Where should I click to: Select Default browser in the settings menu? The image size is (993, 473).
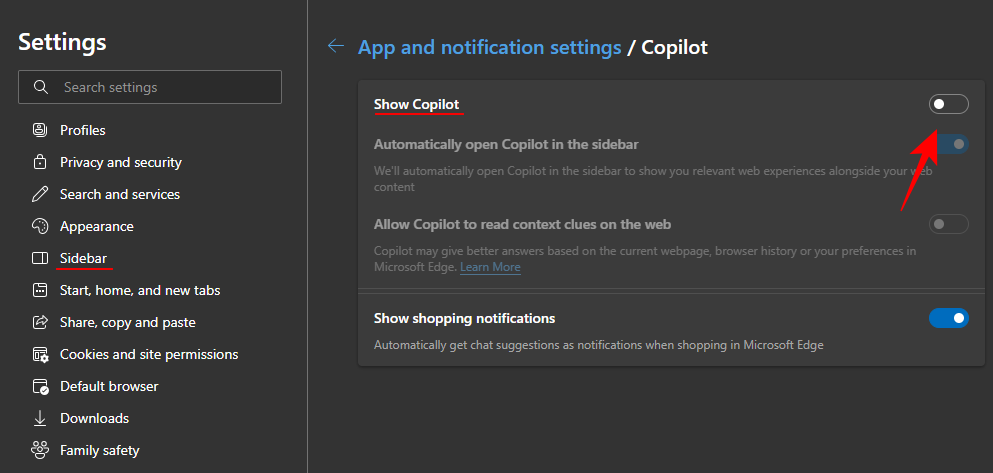(x=109, y=386)
